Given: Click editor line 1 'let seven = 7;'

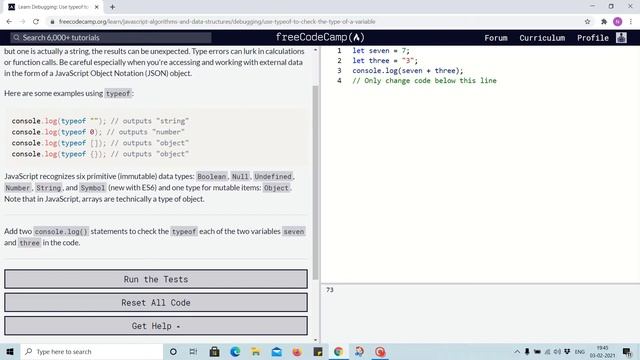Looking at the screenshot, I should coord(381,51).
